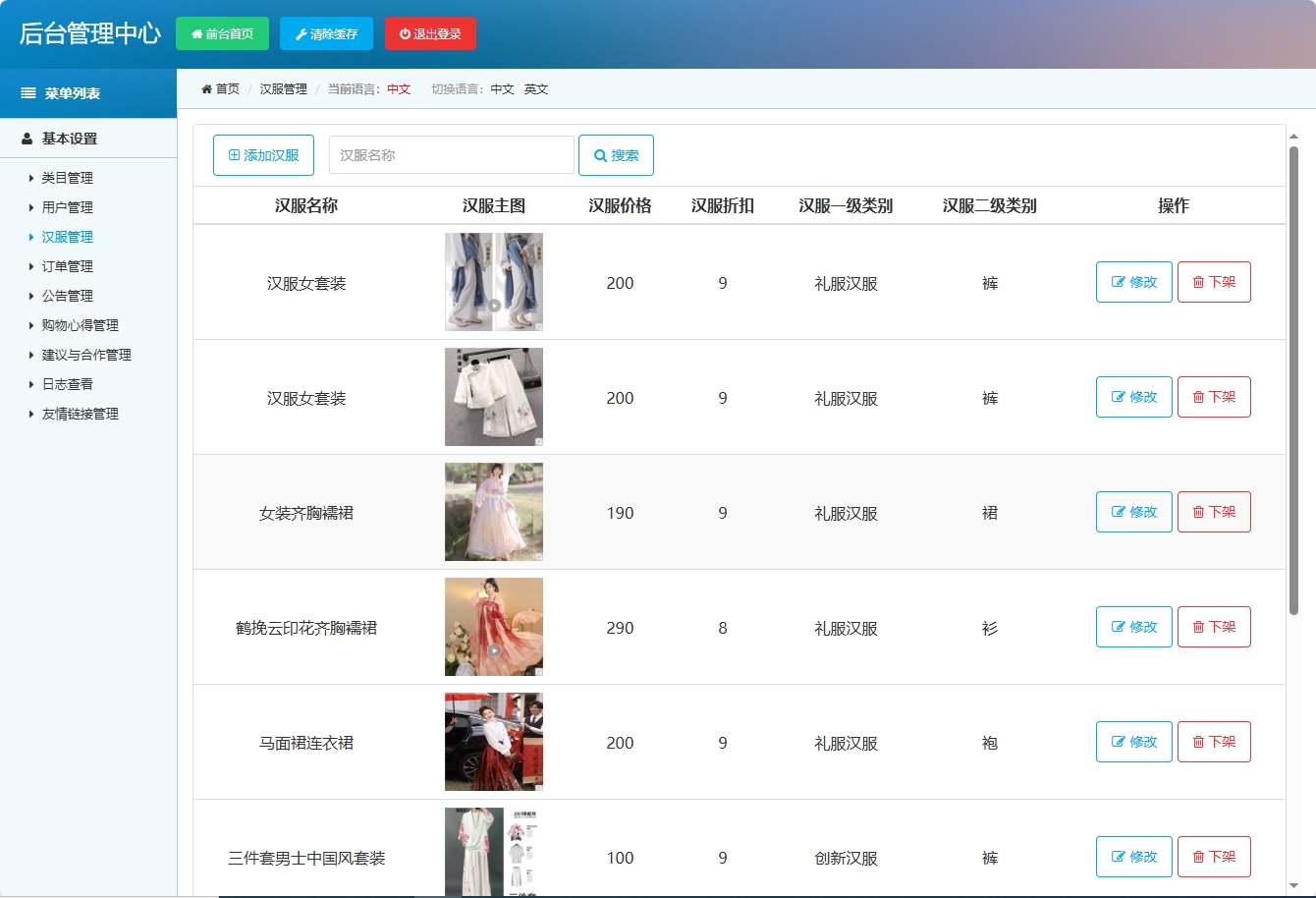Click the plus icon on 添加汉服

pyautogui.click(x=233, y=154)
